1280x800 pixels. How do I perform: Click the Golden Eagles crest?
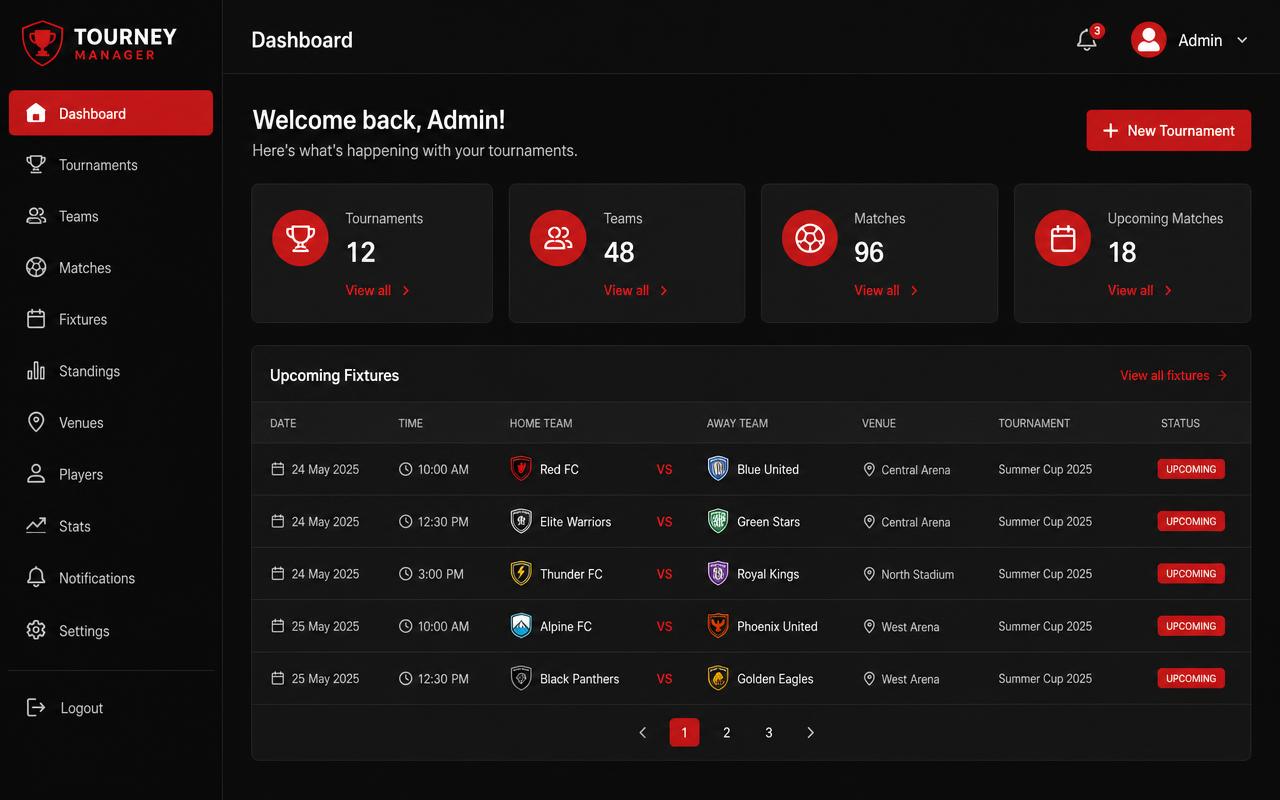pyautogui.click(x=718, y=678)
